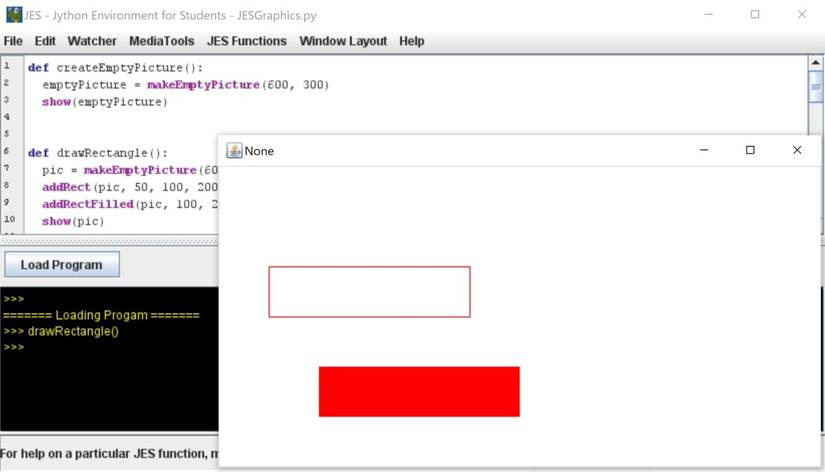Click the 'addRect(pic, 50, 100' code line
Viewport: 825px width, 472px height.
[130, 187]
